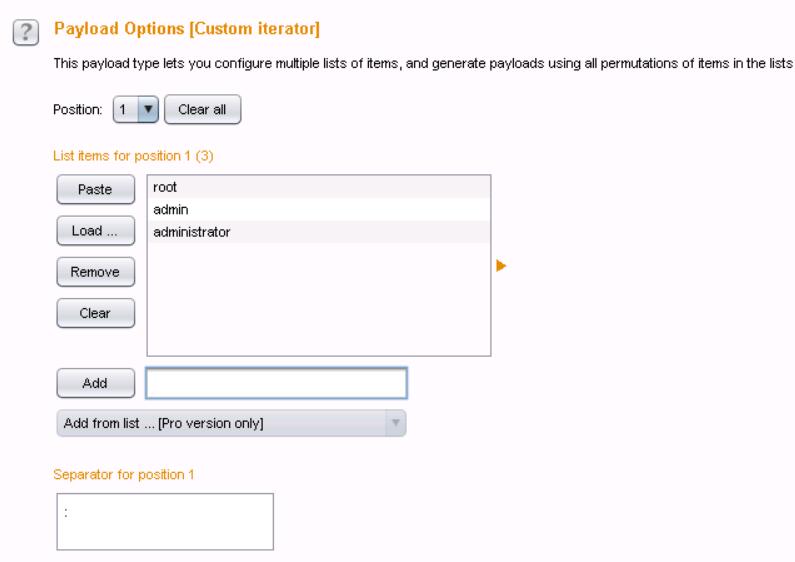
Task: Click the Add button
Action: pos(96,383)
